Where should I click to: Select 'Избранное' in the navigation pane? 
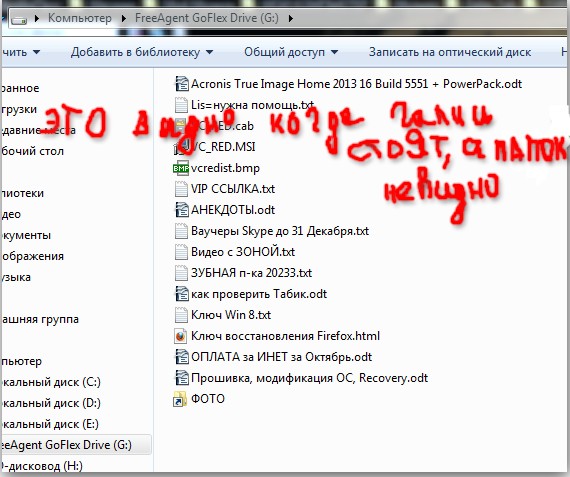[20, 88]
